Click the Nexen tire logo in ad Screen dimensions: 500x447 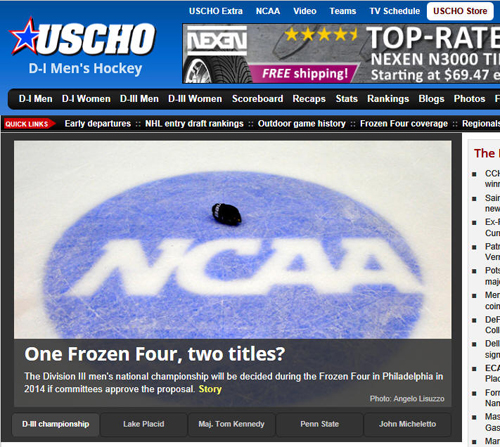tap(217, 41)
